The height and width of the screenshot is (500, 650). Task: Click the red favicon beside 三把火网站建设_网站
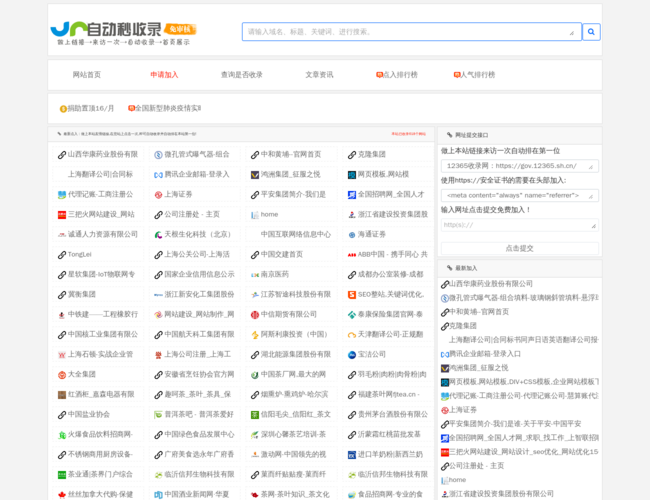(61, 215)
